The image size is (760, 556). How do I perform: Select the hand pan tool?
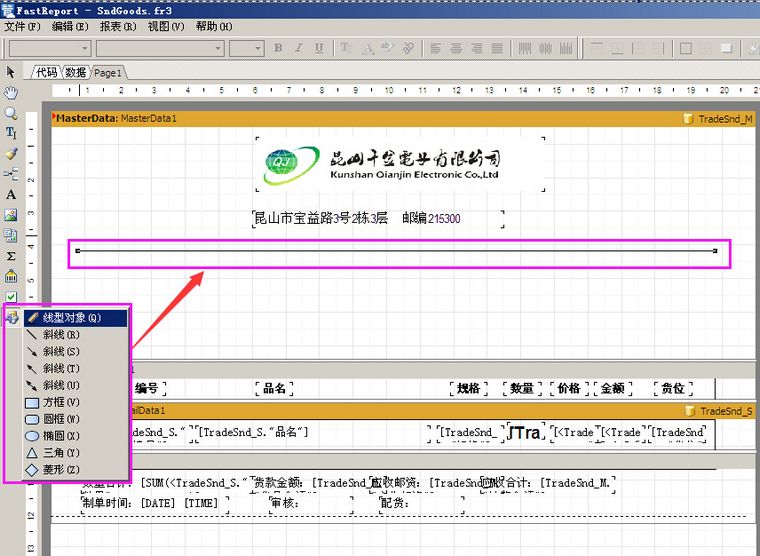point(11,92)
